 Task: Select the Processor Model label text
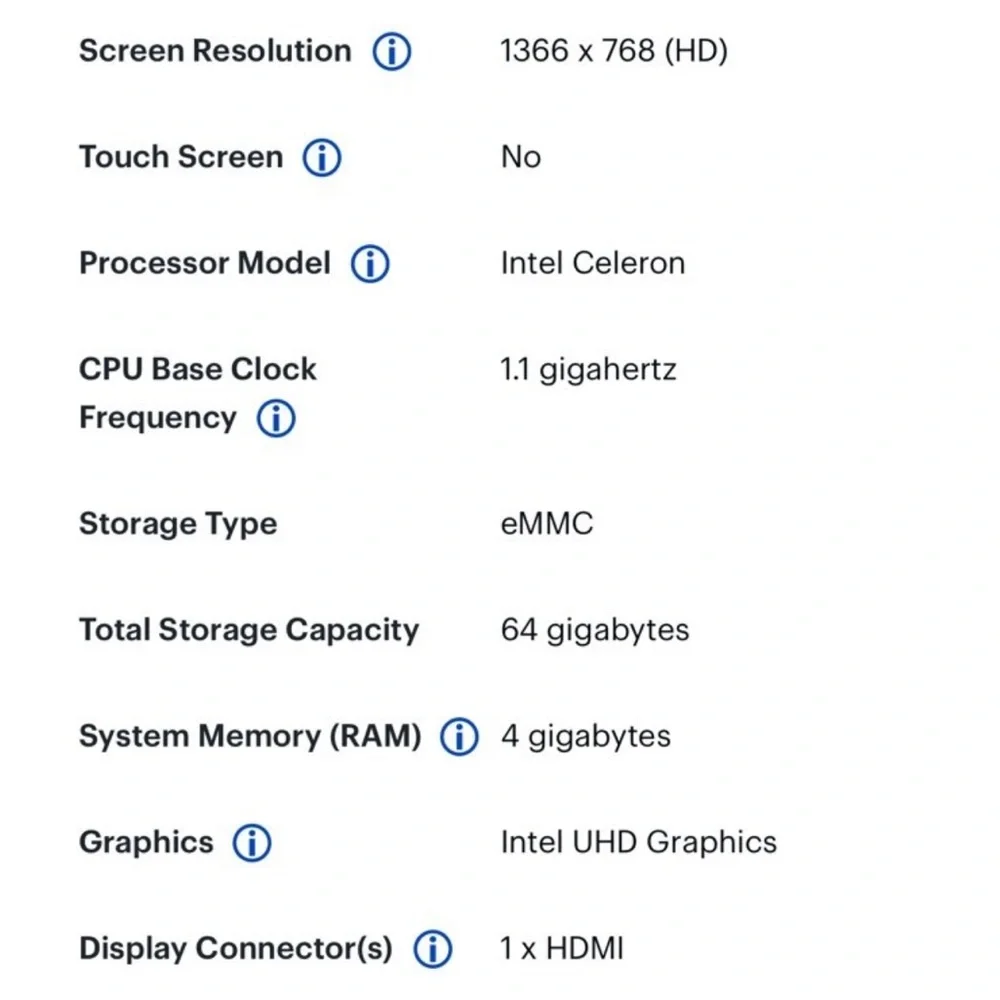coord(205,263)
